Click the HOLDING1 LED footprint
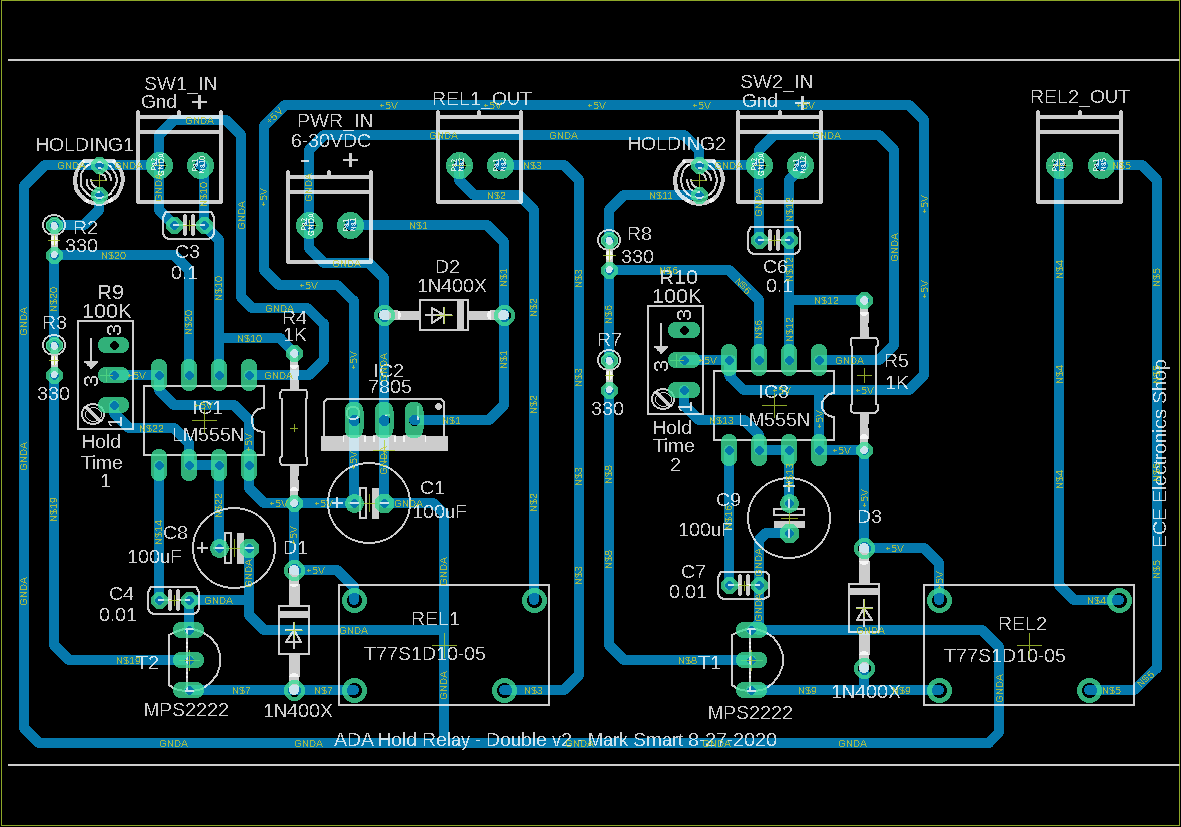The image size is (1181, 827). 98,182
